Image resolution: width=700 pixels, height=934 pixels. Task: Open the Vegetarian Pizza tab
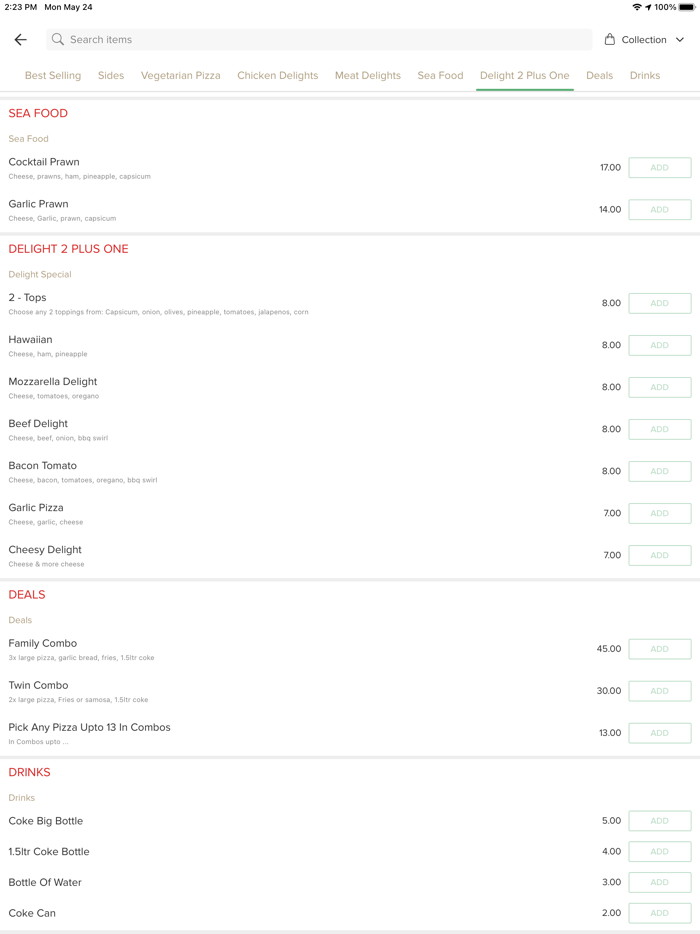pos(181,75)
